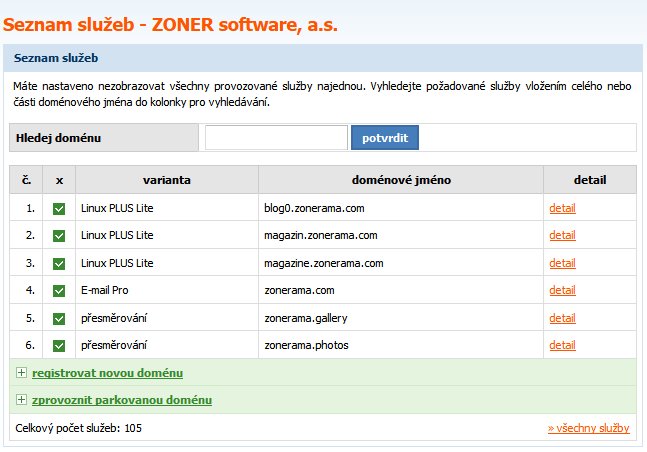View detail of zonerama.com E-mail Pro
The width and height of the screenshot is (647, 452).
coord(562,291)
